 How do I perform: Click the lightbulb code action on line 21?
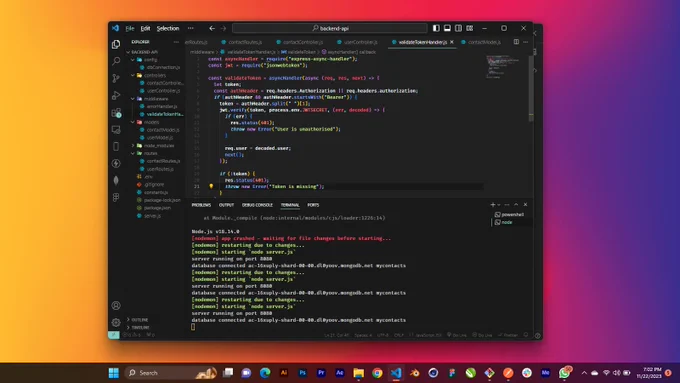click(x=211, y=186)
